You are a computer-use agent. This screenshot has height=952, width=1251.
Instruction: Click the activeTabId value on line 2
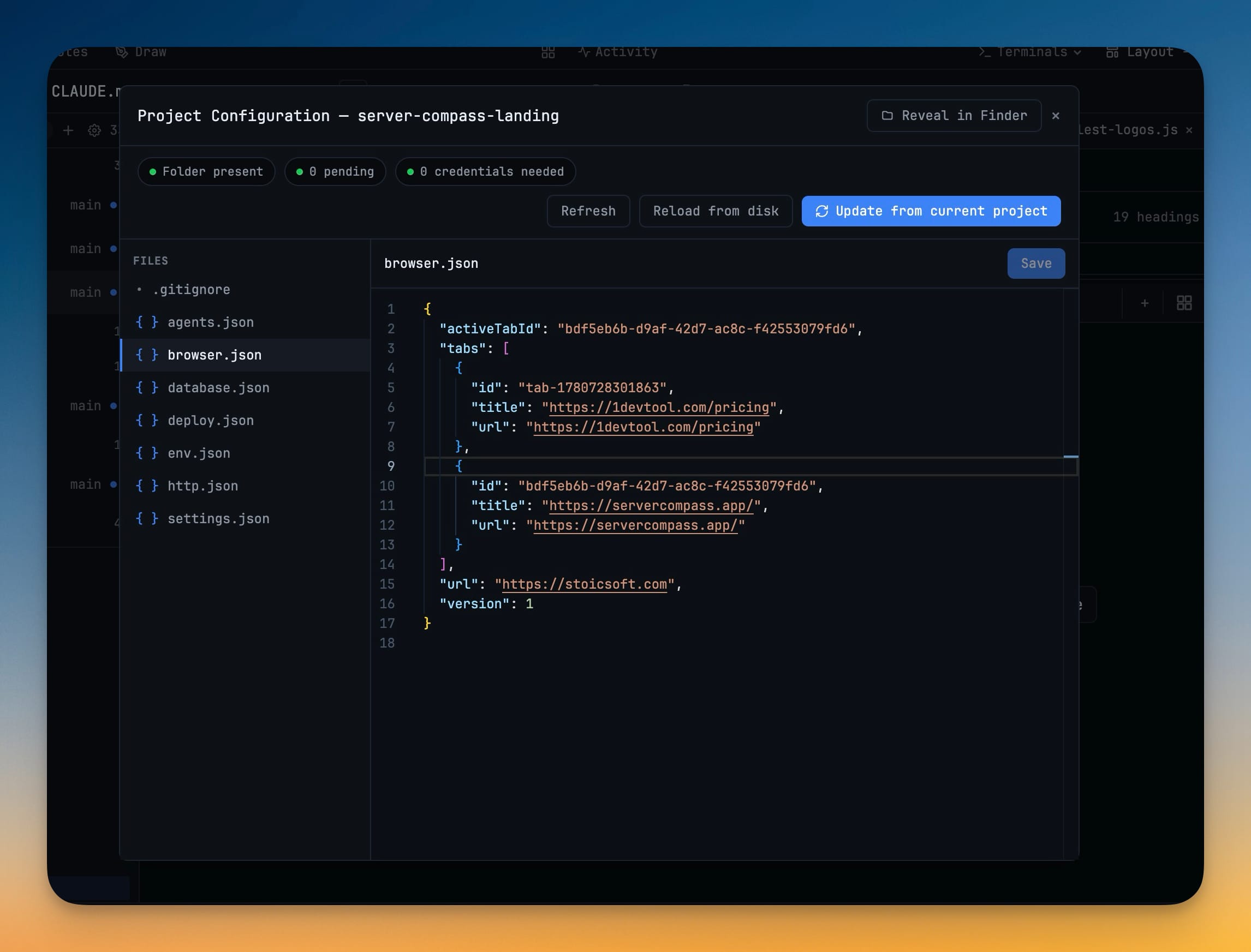click(706, 329)
